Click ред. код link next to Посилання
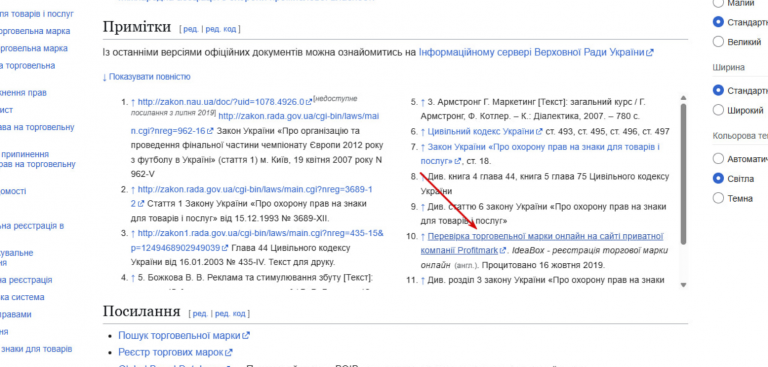768x367 pixels. (x=230, y=314)
